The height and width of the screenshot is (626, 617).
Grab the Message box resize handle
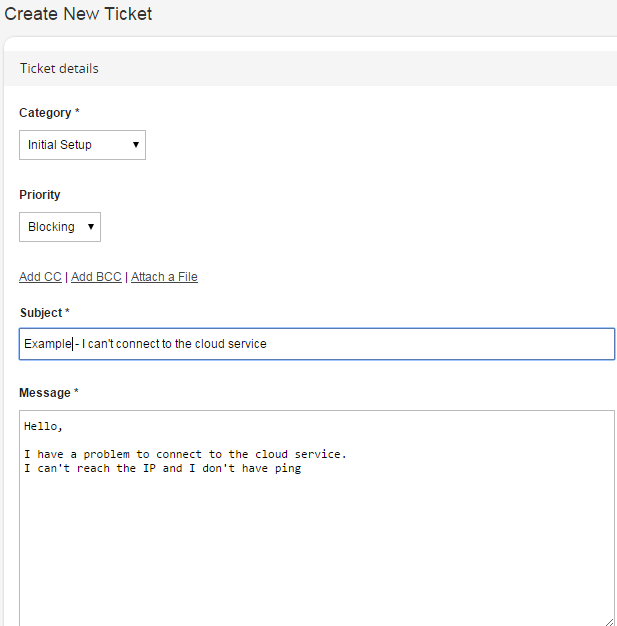(x=609, y=622)
